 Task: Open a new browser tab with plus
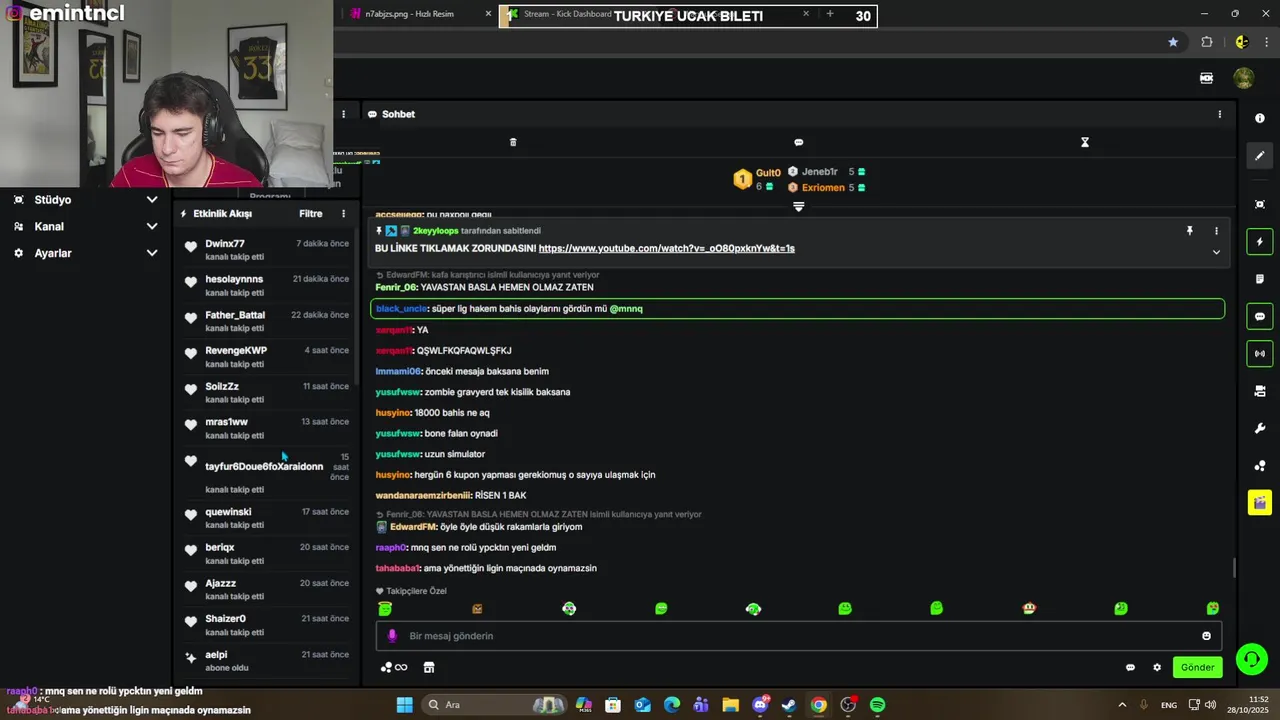[829, 14]
